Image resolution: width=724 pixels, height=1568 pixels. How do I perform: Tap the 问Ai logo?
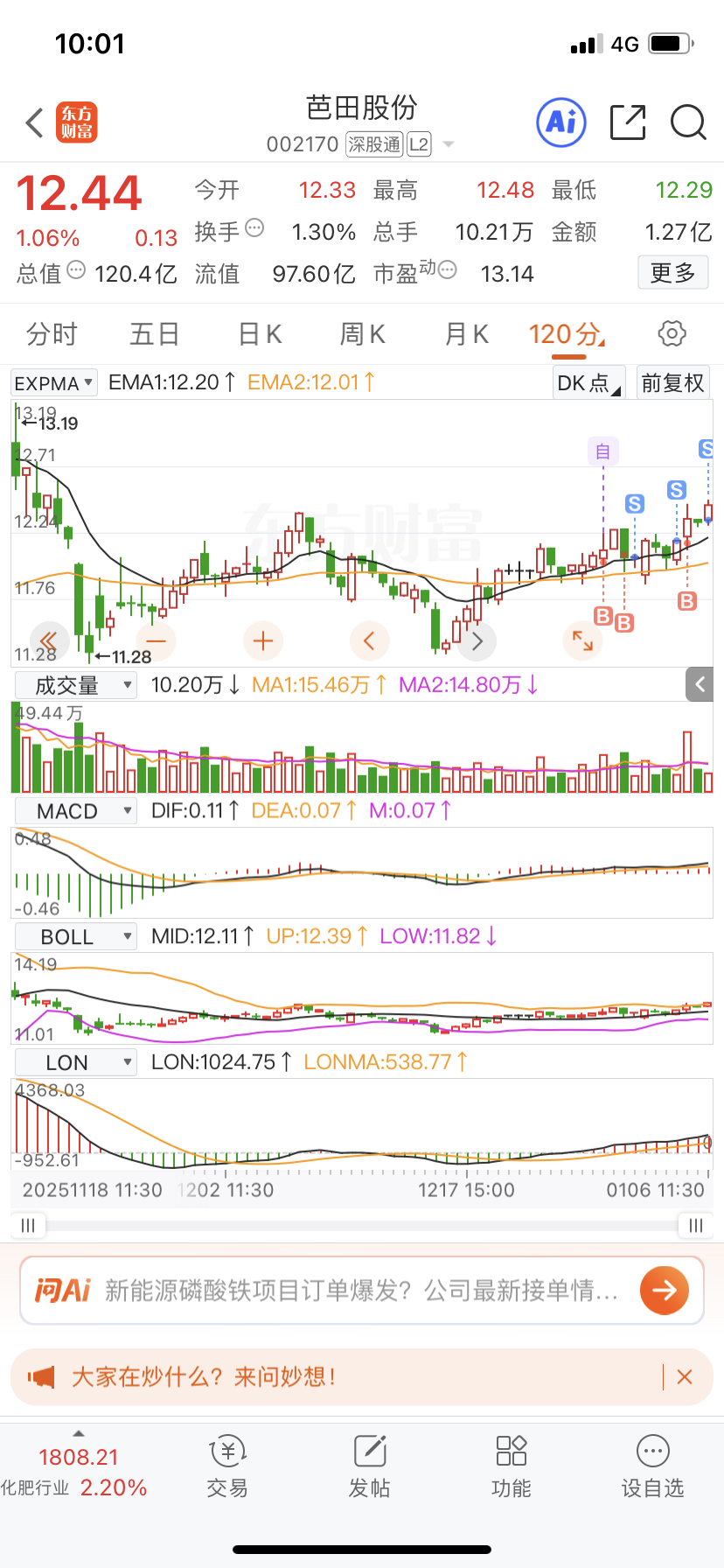[62, 1290]
